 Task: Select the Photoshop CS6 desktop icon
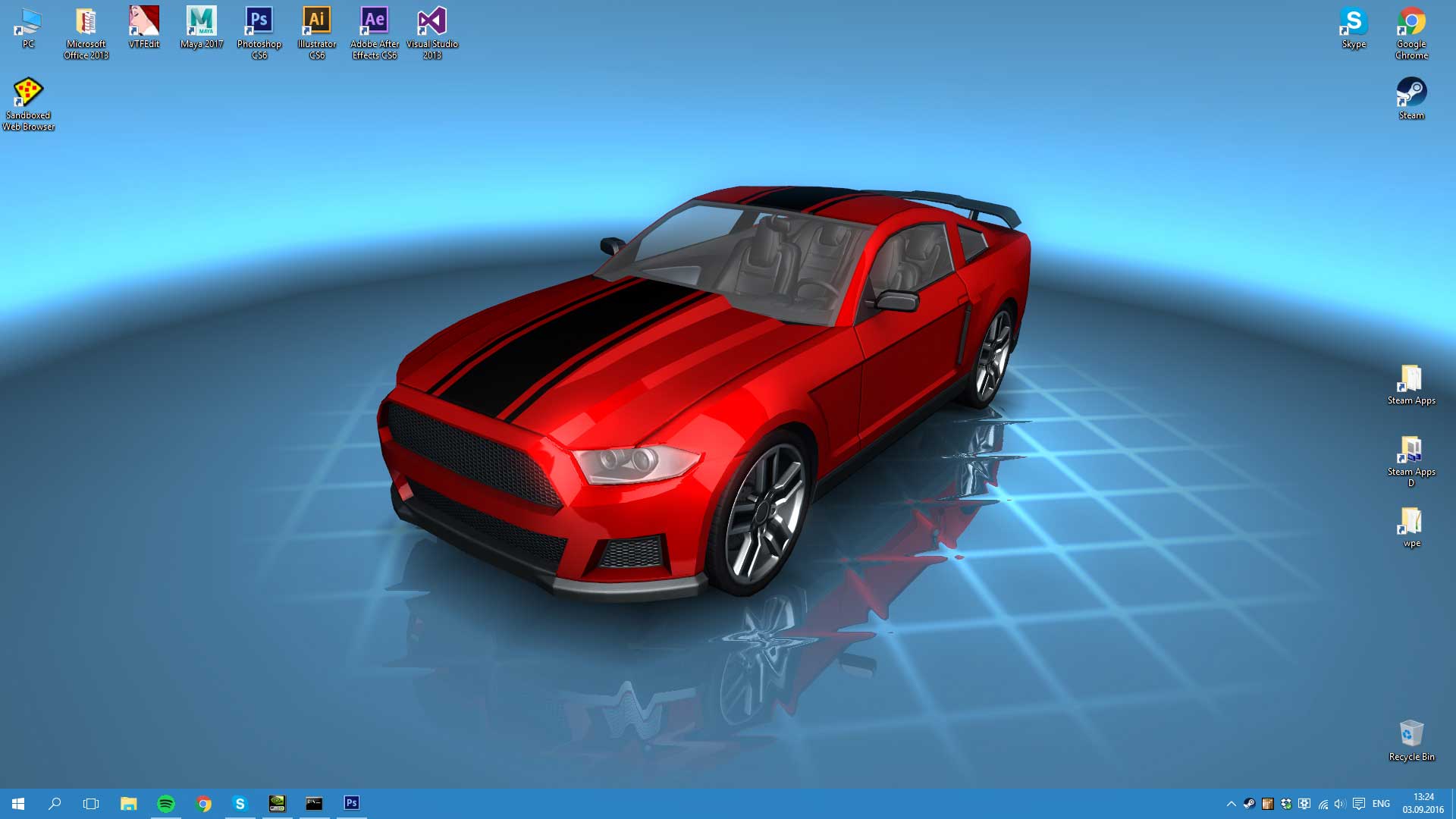coord(259,28)
